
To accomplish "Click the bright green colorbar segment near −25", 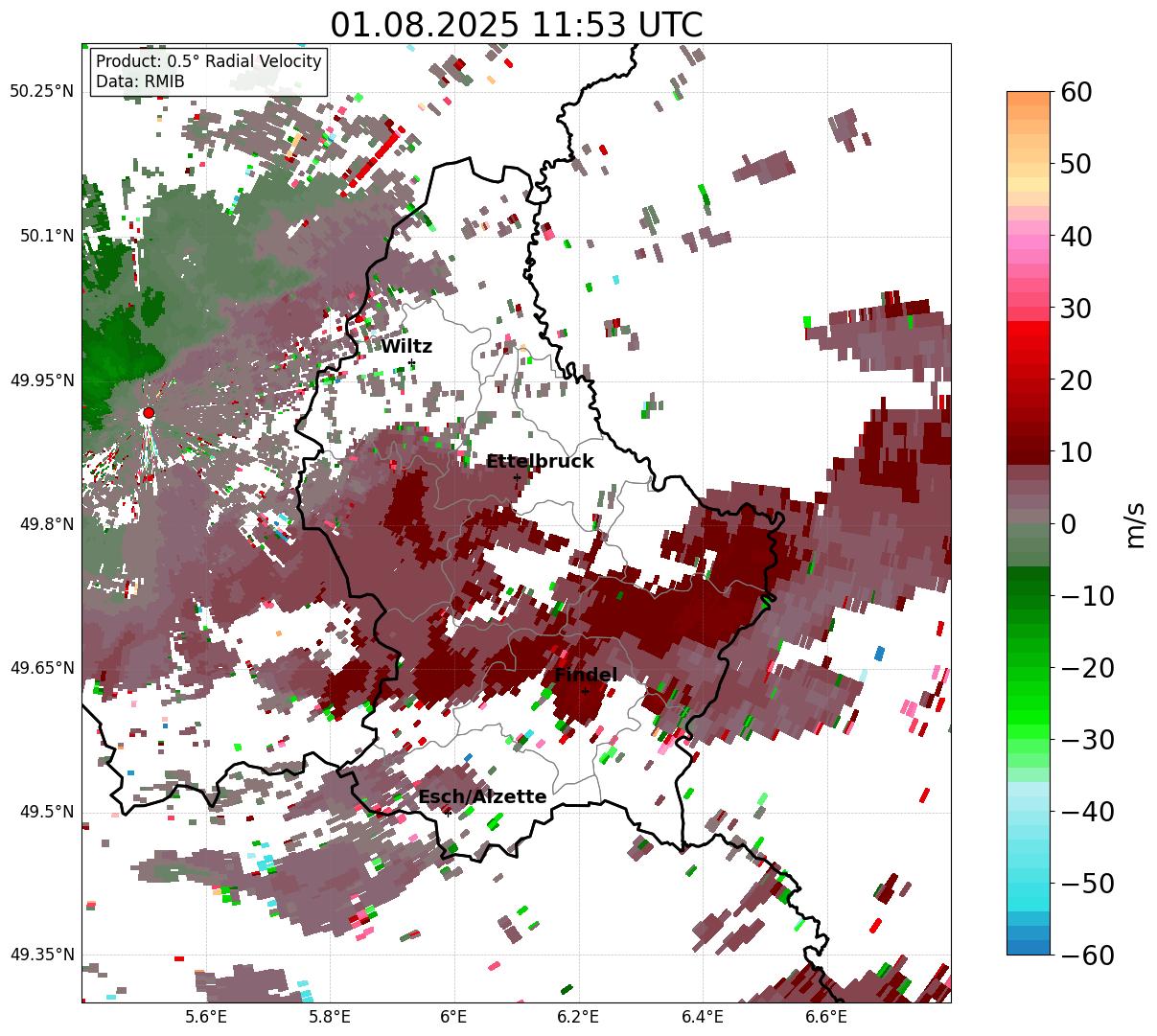I will [x=1029, y=702].
